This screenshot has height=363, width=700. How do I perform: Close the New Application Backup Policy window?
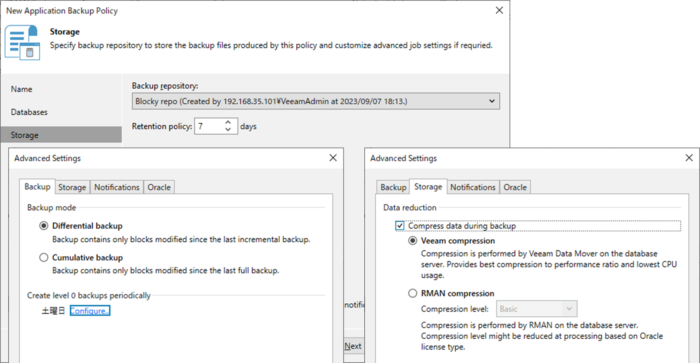pyautogui.click(x=499, y=10)
